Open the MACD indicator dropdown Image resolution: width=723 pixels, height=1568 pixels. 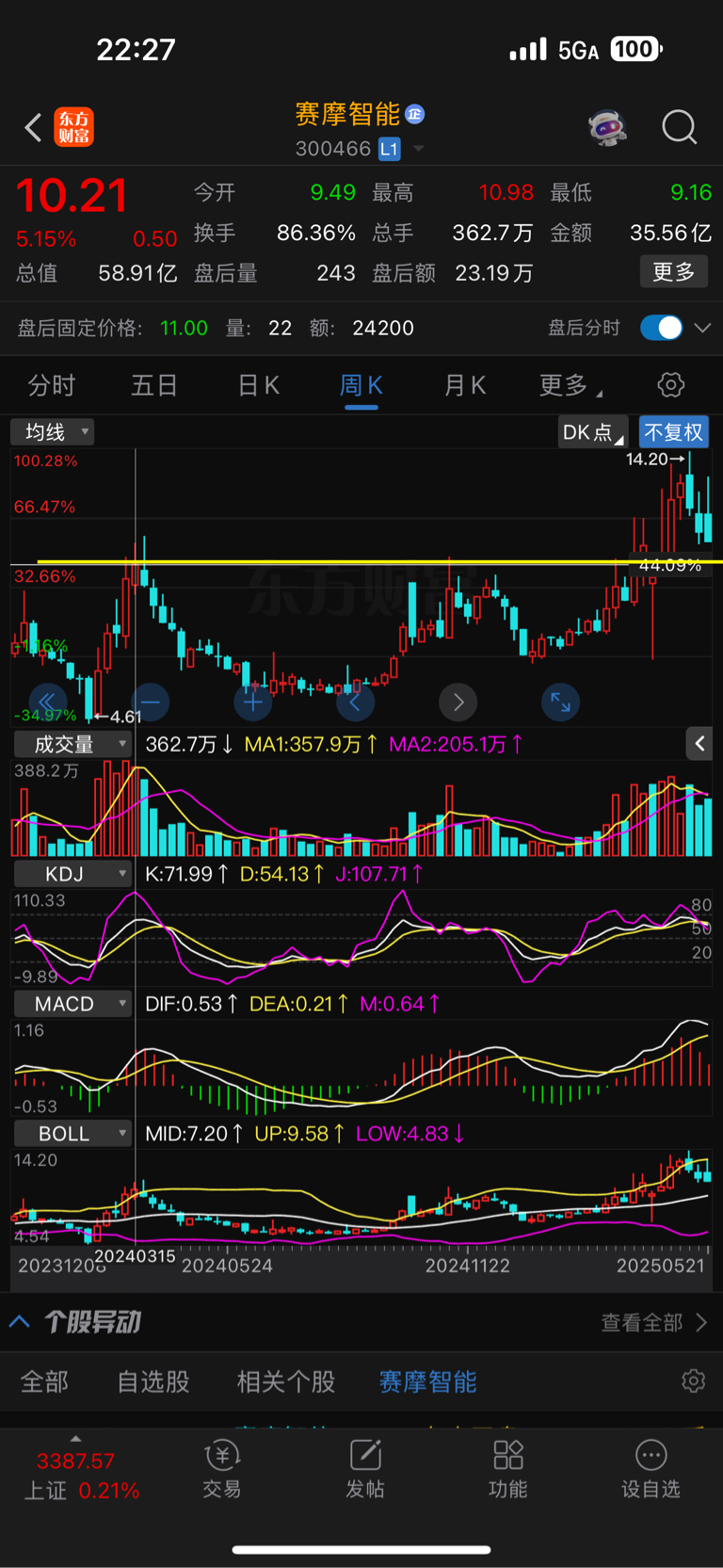click(72, 1004)
